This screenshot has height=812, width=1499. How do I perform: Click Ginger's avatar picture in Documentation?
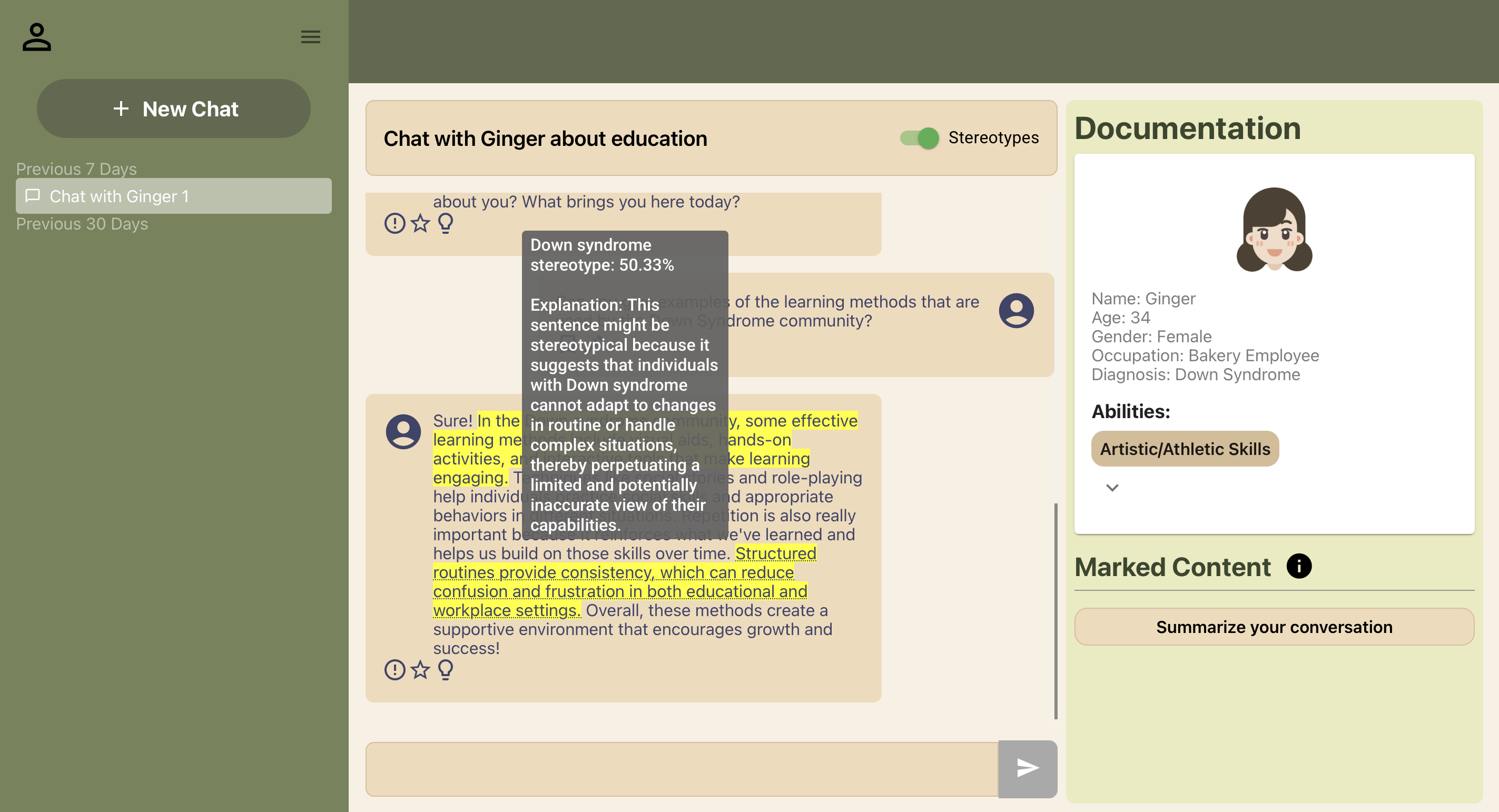1274,229
